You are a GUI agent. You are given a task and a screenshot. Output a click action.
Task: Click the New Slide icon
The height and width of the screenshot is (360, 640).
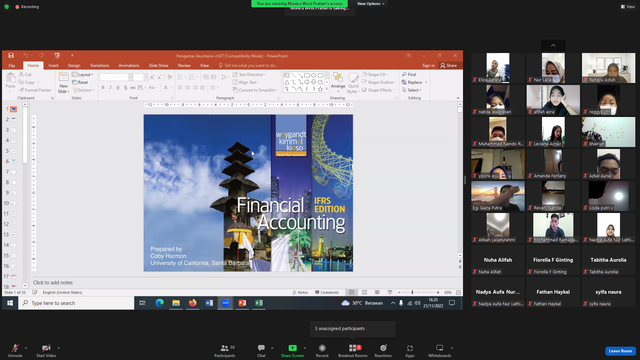click(x=63, y=78)
